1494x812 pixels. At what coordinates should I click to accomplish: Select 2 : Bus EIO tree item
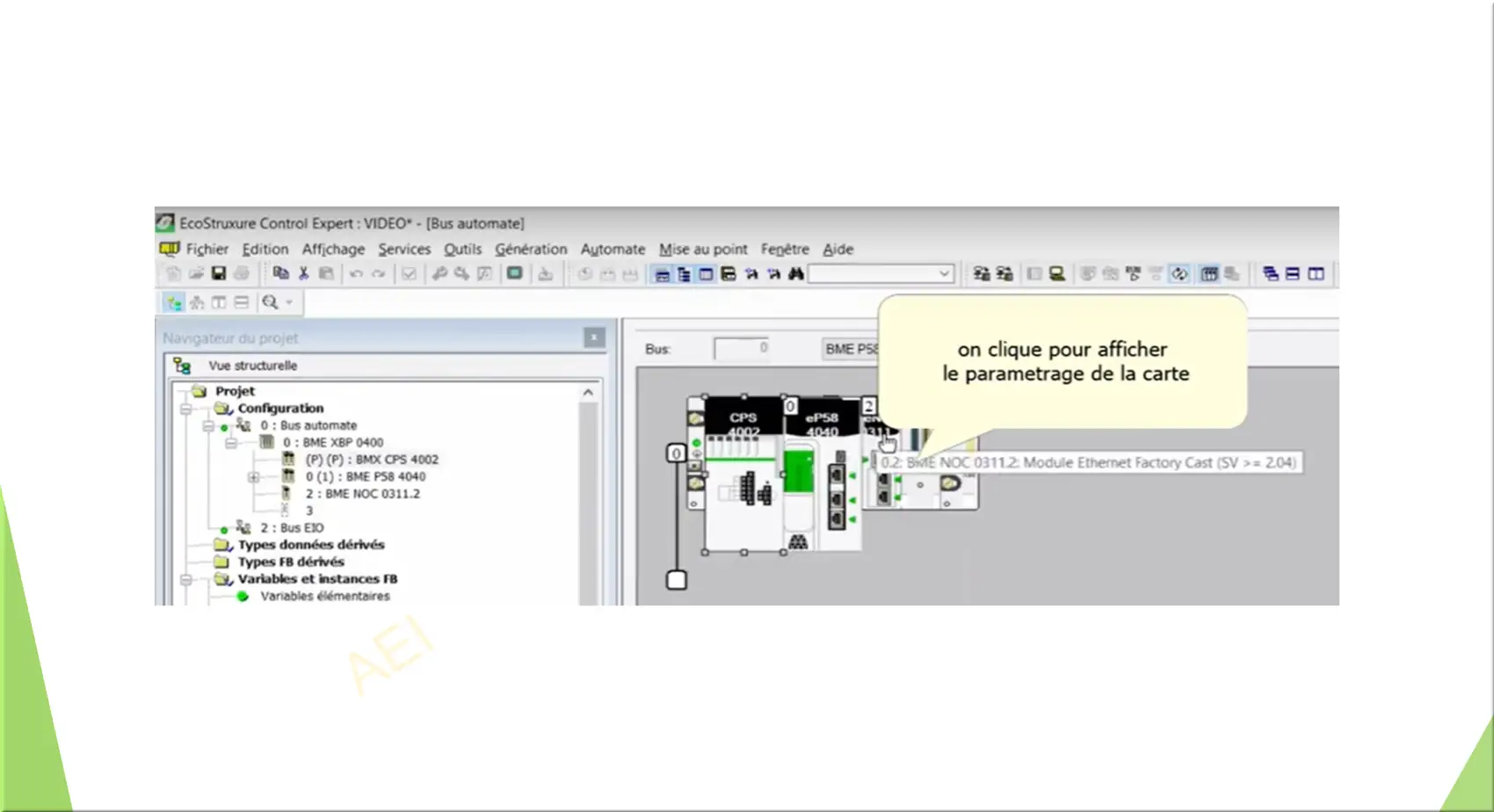(292, 528)
